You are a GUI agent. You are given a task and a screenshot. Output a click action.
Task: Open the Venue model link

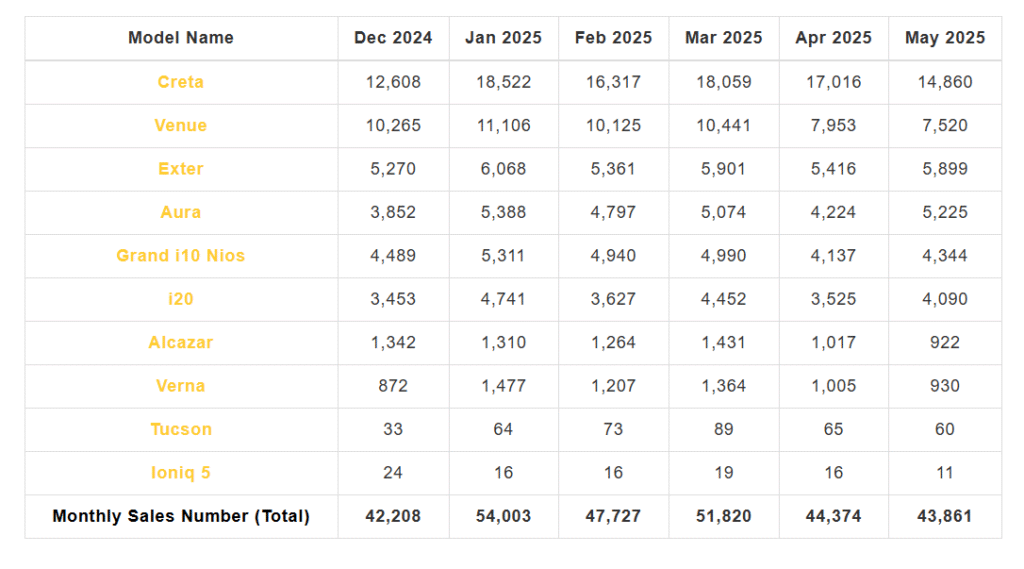pos(180,125)
